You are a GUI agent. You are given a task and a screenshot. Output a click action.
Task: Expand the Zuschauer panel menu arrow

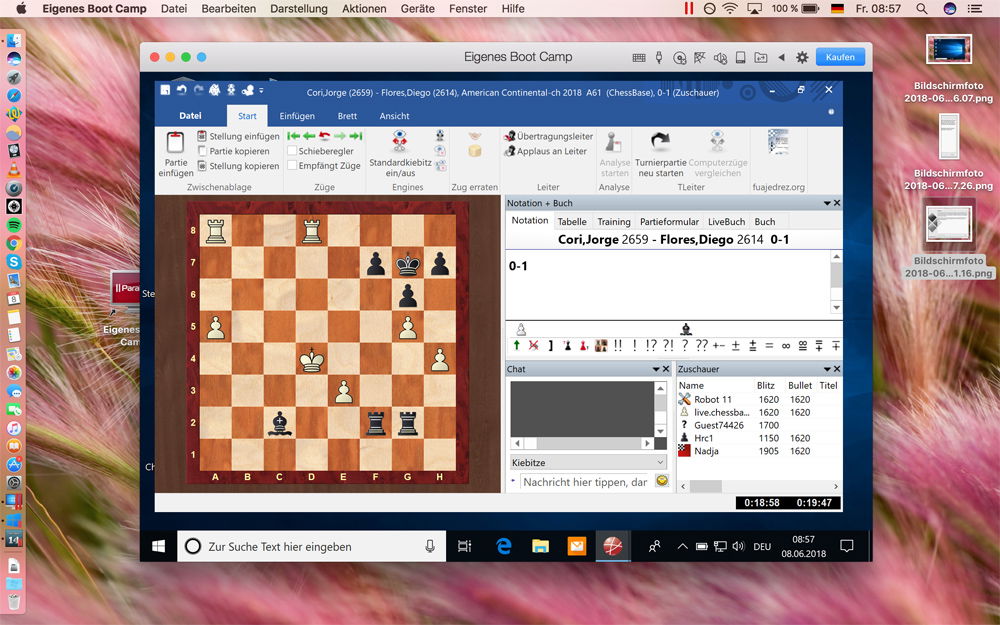click(x=827, y=369)
